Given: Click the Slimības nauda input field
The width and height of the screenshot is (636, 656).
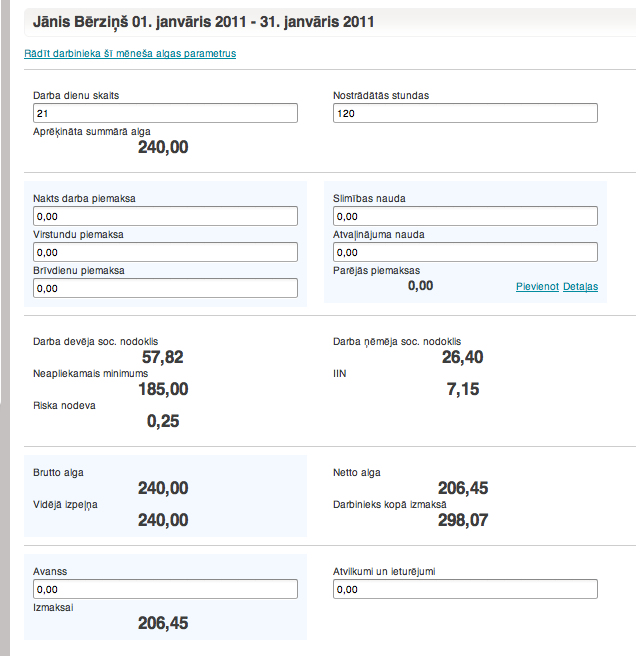Looking at the screenshot, I should (465, 216).
